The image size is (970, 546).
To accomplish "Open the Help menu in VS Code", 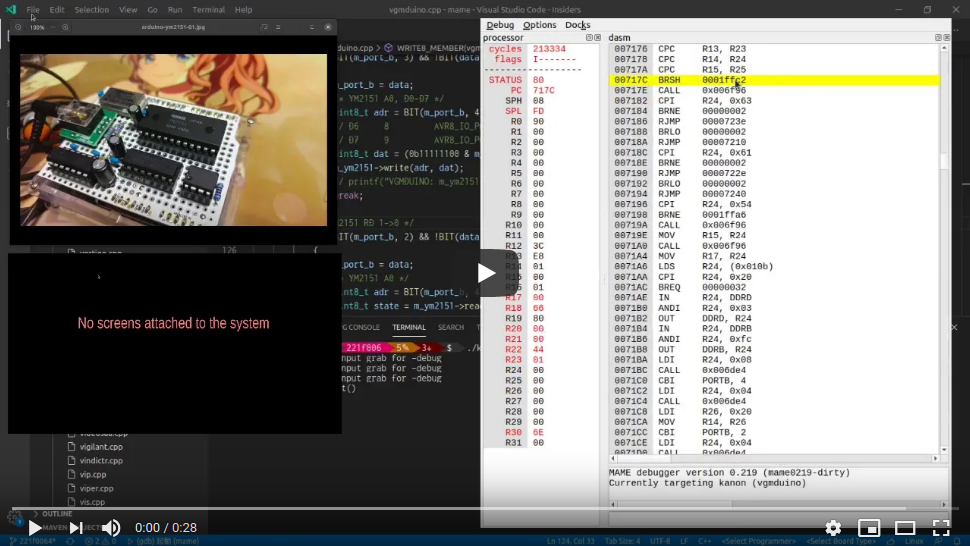I will [243, 9].
